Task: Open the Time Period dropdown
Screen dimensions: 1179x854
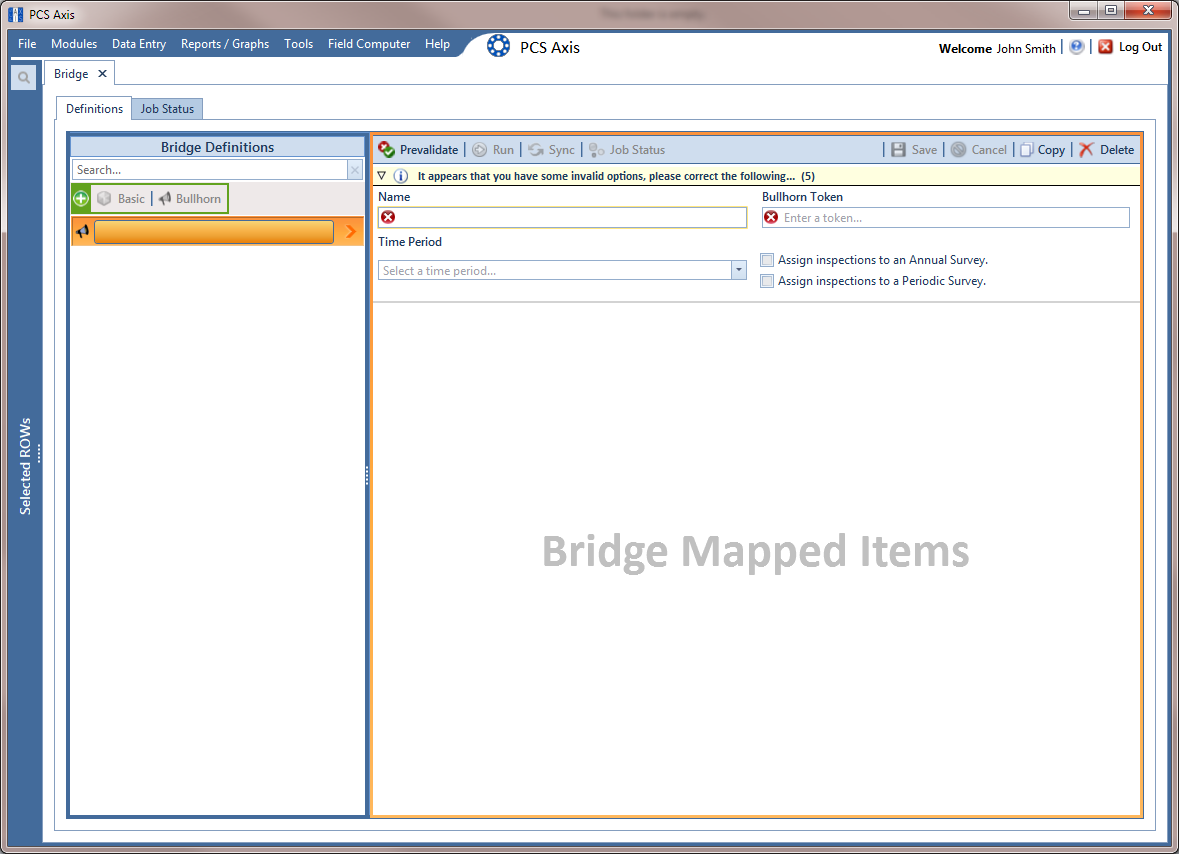Action: pos(738,270)
